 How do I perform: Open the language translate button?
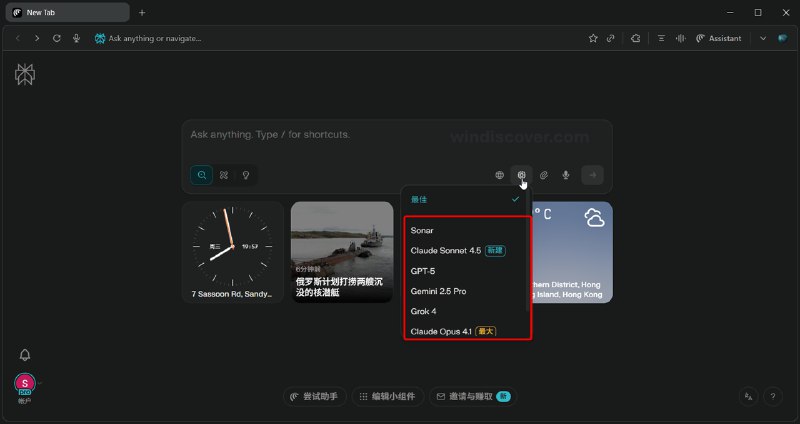pyautogui.click(x=748, y=396)
